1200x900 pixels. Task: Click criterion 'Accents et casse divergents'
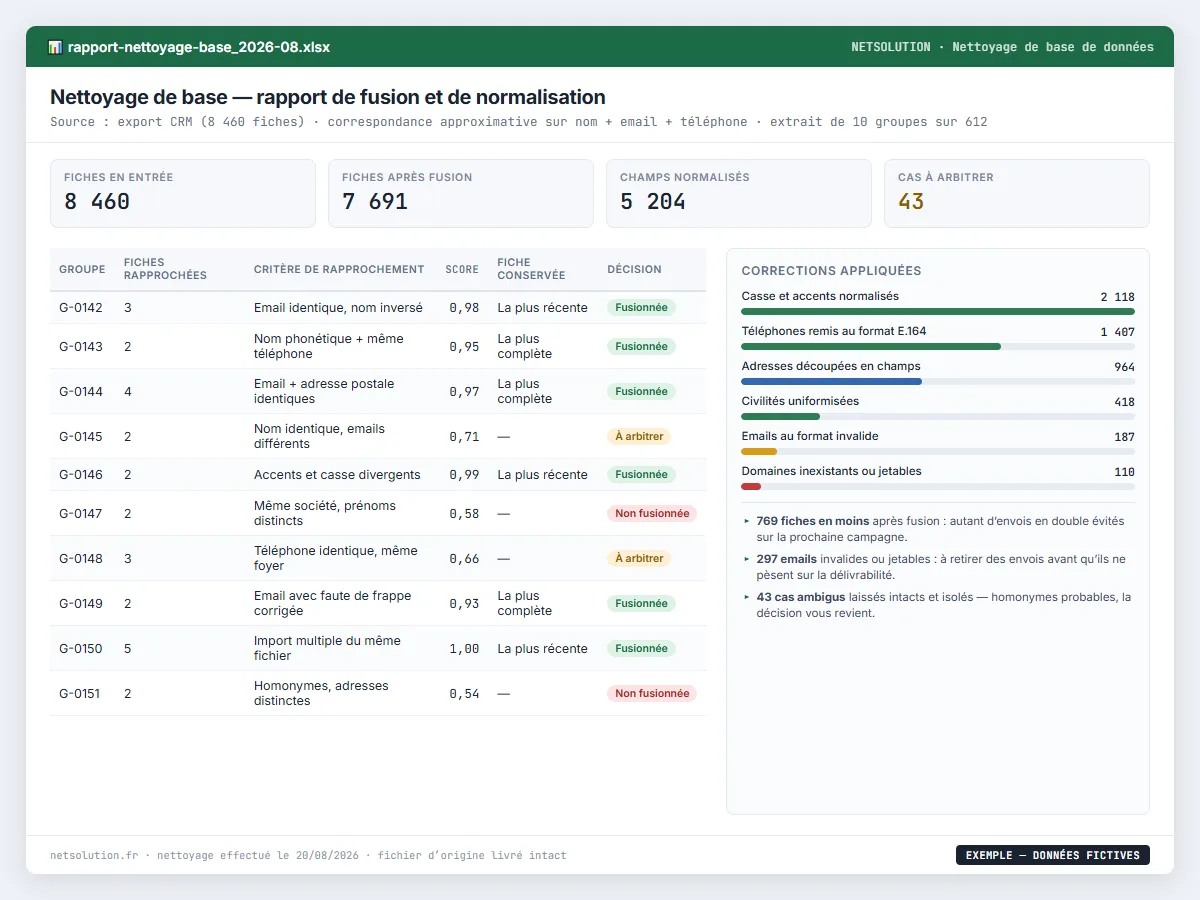point(337,474)
